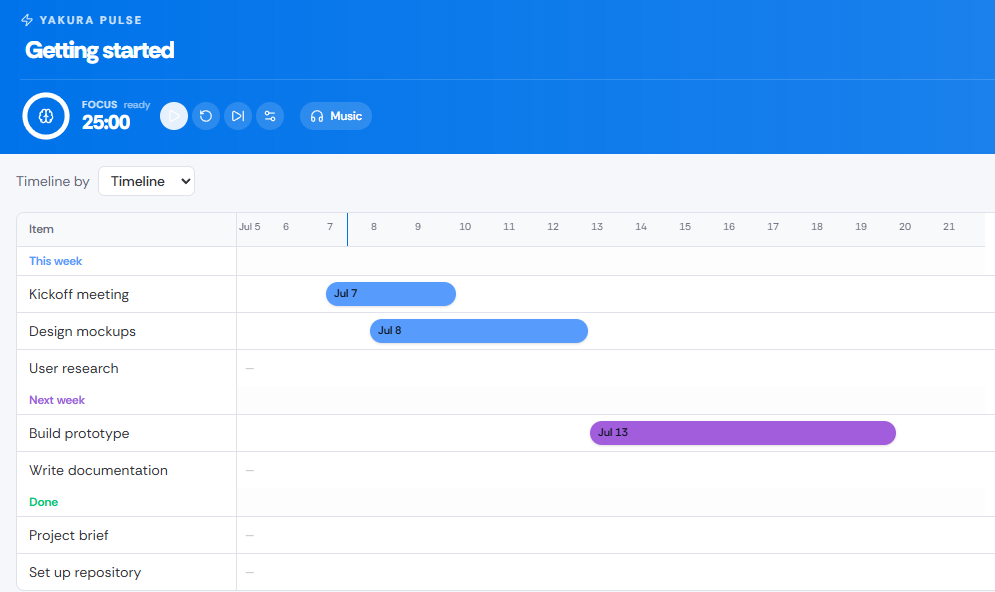995x592 pixels.
Task: Open the User research item
Action: click(x=74, y=369)
